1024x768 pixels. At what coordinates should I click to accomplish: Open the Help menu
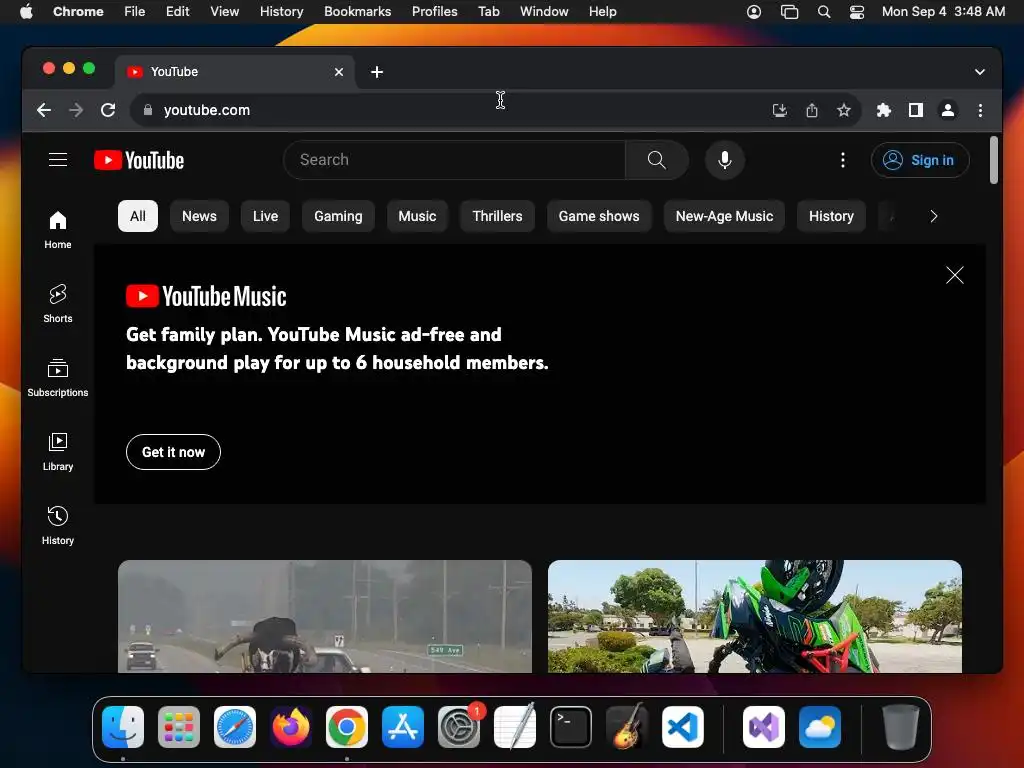(x=602, y=12)
